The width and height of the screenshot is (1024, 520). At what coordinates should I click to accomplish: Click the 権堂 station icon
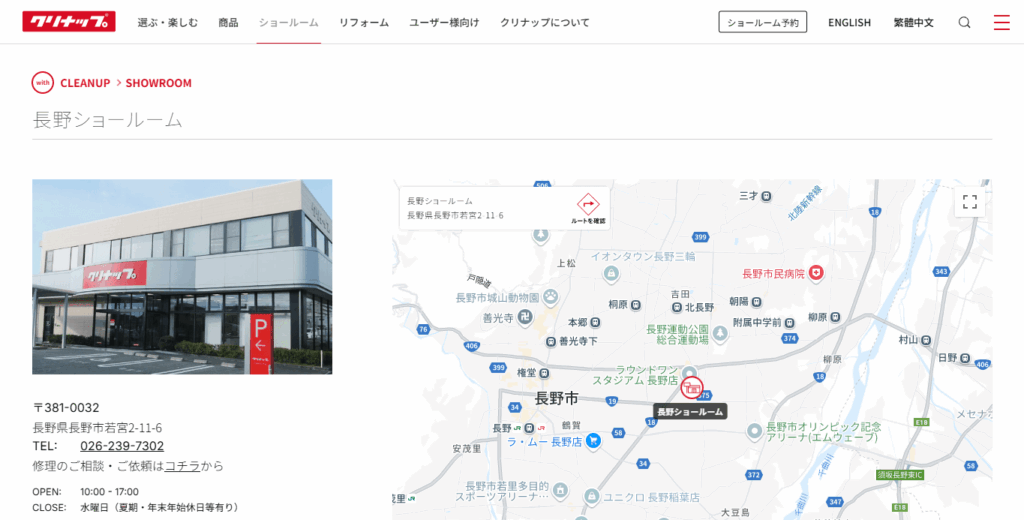click(x=544, y=373)
